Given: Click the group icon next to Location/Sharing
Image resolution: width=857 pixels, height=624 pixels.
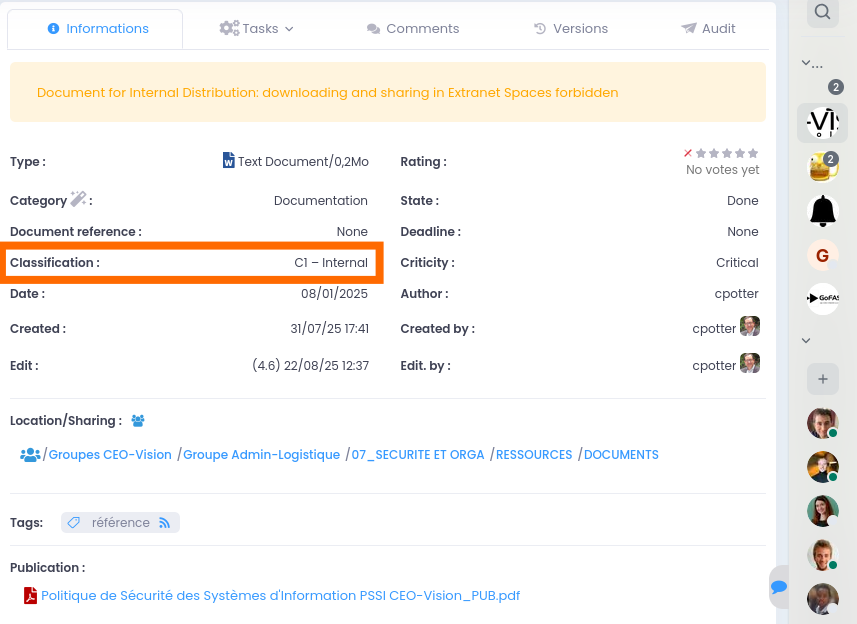Looking at the screenshot, I should click(137, 421).
